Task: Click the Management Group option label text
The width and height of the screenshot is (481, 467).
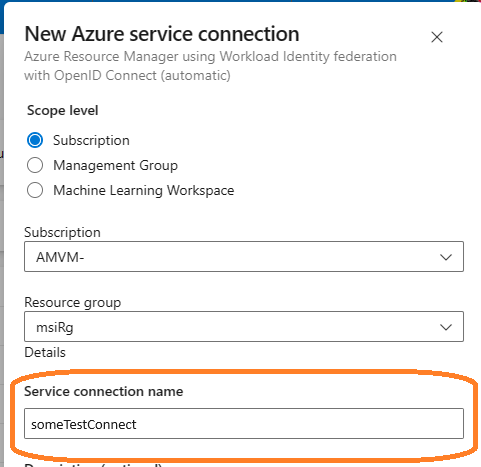Action: (x=116, y=166)
